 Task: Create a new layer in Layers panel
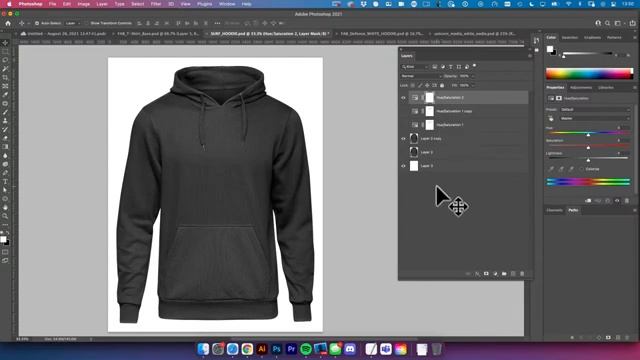(513, 273)
